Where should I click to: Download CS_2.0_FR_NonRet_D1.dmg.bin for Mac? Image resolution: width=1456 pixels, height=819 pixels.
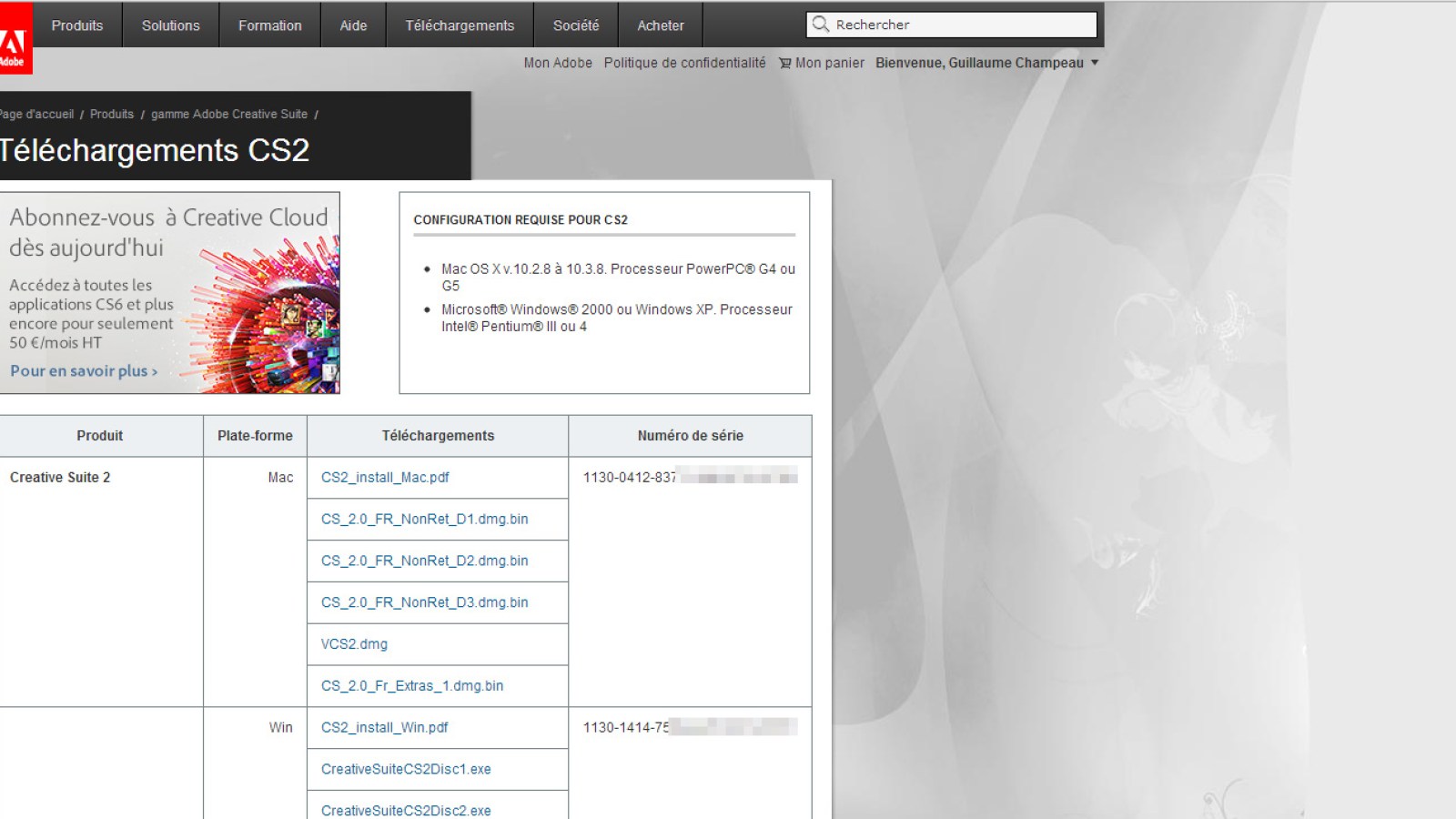425,519
